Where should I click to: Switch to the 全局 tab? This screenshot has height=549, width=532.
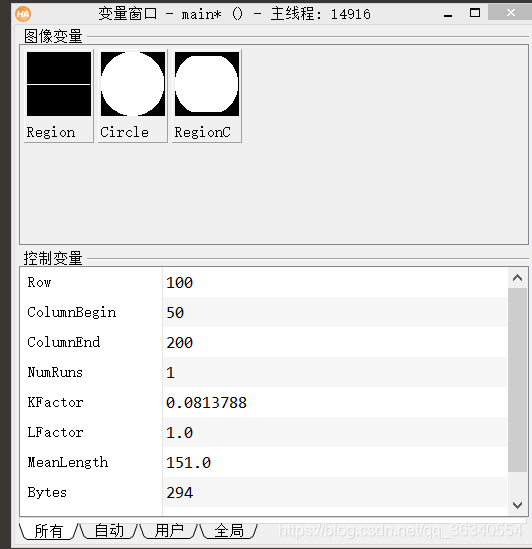[x=229, y=531]
